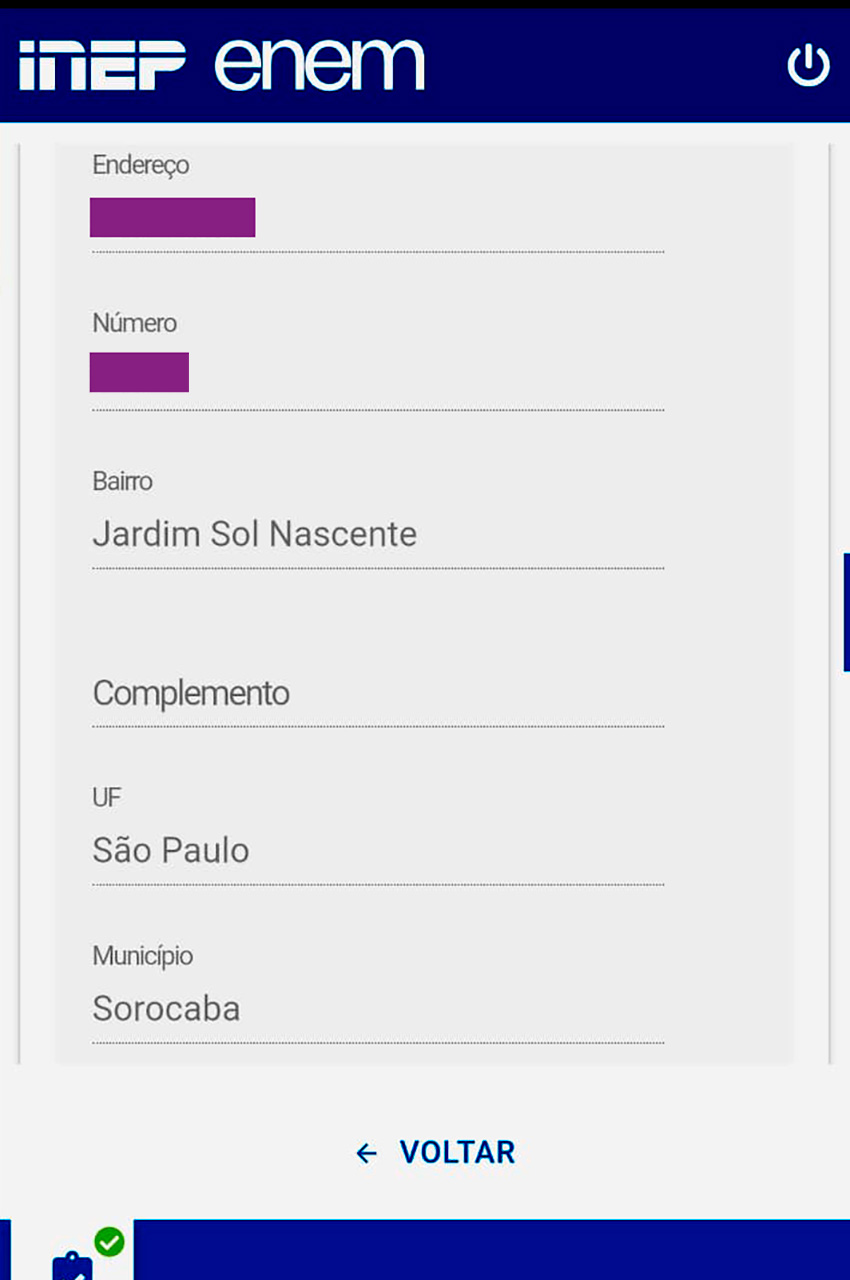Screen dimensions: 850x1280
Task: Select the Número redacted field
Action: (x=378, y=373)
